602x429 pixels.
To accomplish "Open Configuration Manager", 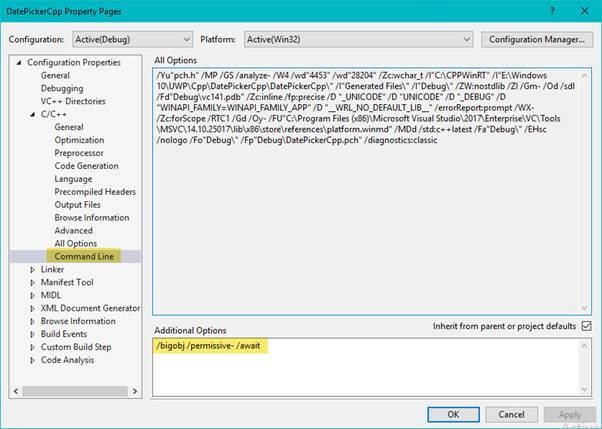I will (x=537, y=39).
